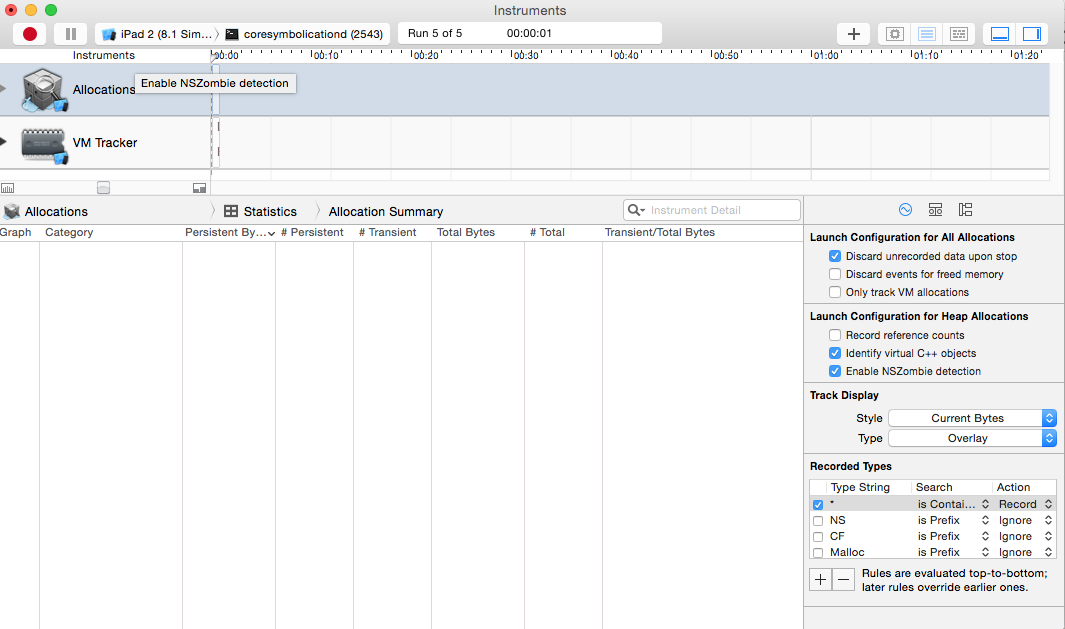Click the track filter icon below the tracks
Viewport: 1065px width, 629px height.
coord(7,188)
